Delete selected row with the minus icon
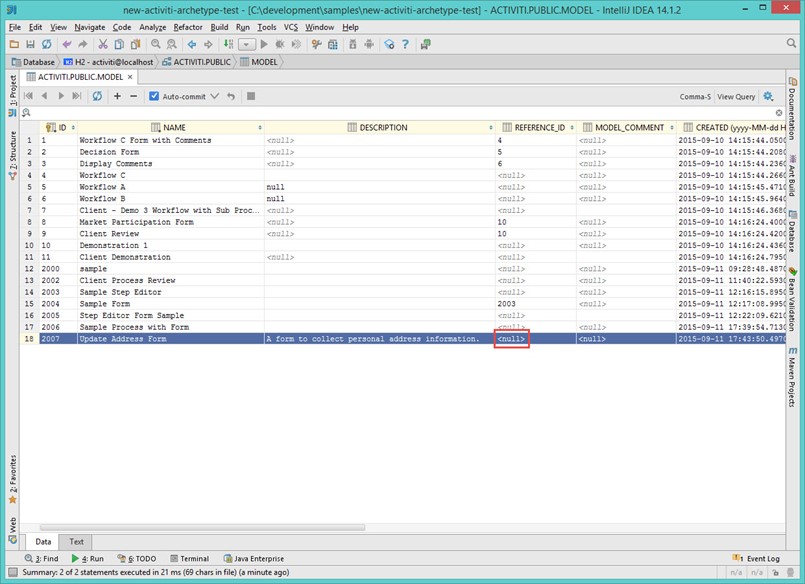Screen dimensions: 805x584 [x=135, y=95]
